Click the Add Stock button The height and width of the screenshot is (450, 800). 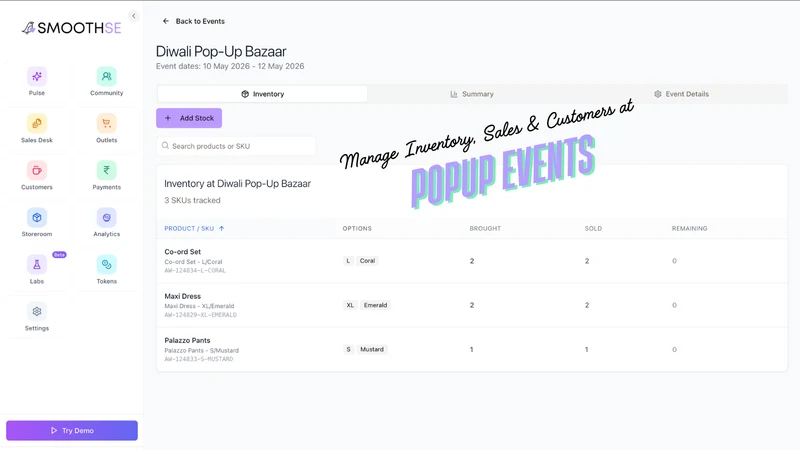(x=189, y=118)
